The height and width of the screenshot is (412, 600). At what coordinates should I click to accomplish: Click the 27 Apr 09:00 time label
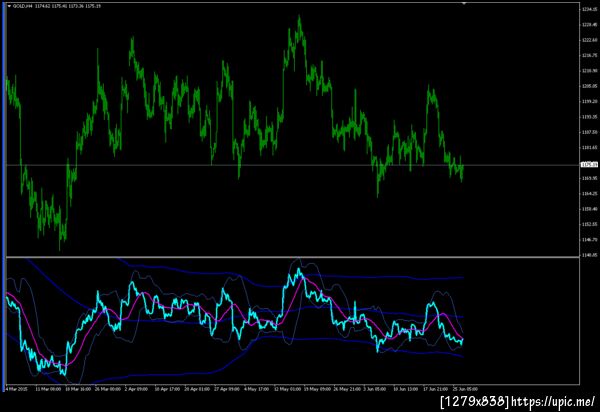[x=227, y=389]
